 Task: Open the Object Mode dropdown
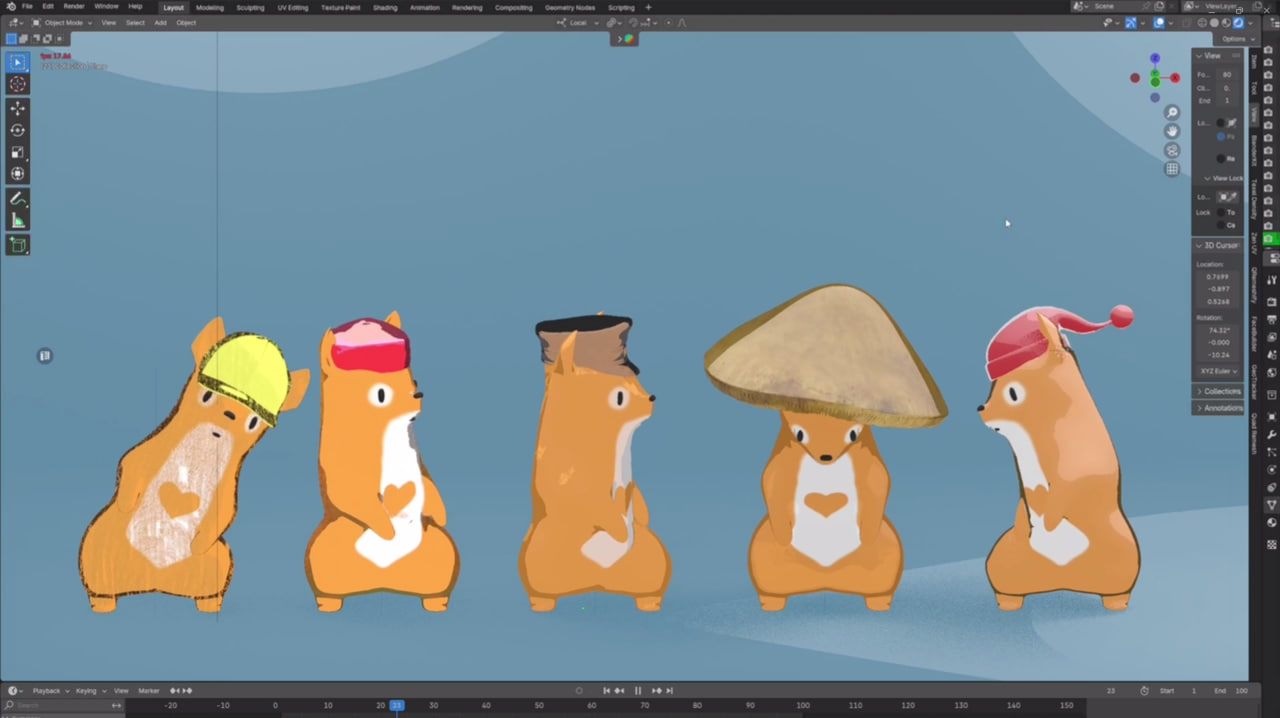[x=62, y=22]
